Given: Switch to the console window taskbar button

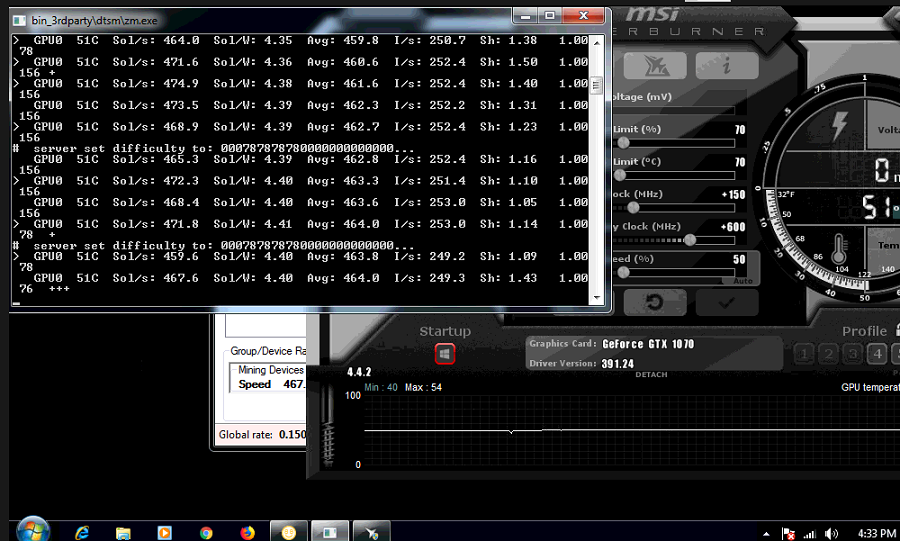Looking at the screenshot, I should (330, 532).
